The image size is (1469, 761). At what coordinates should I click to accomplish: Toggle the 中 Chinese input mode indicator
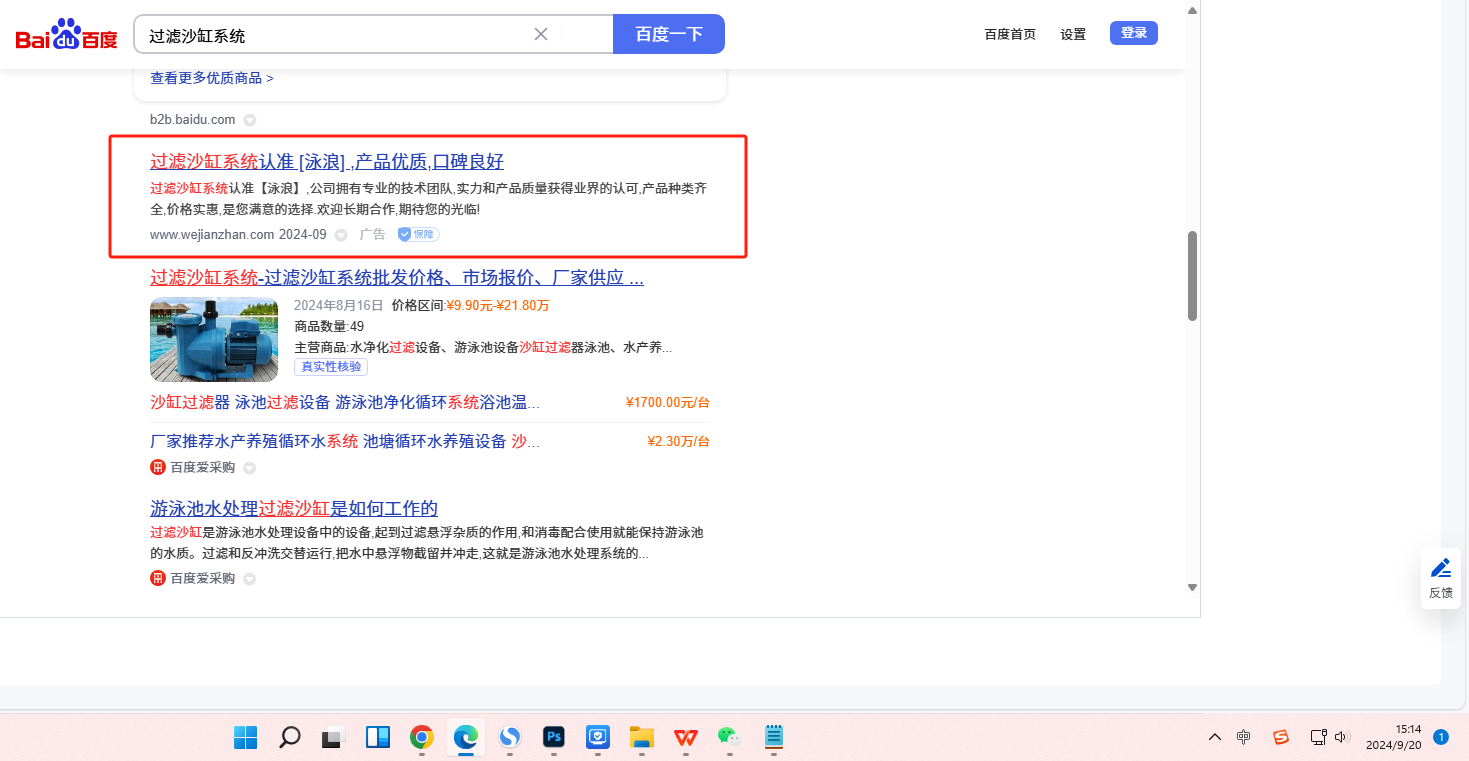pyautogui.click(x=1244, y=737)
